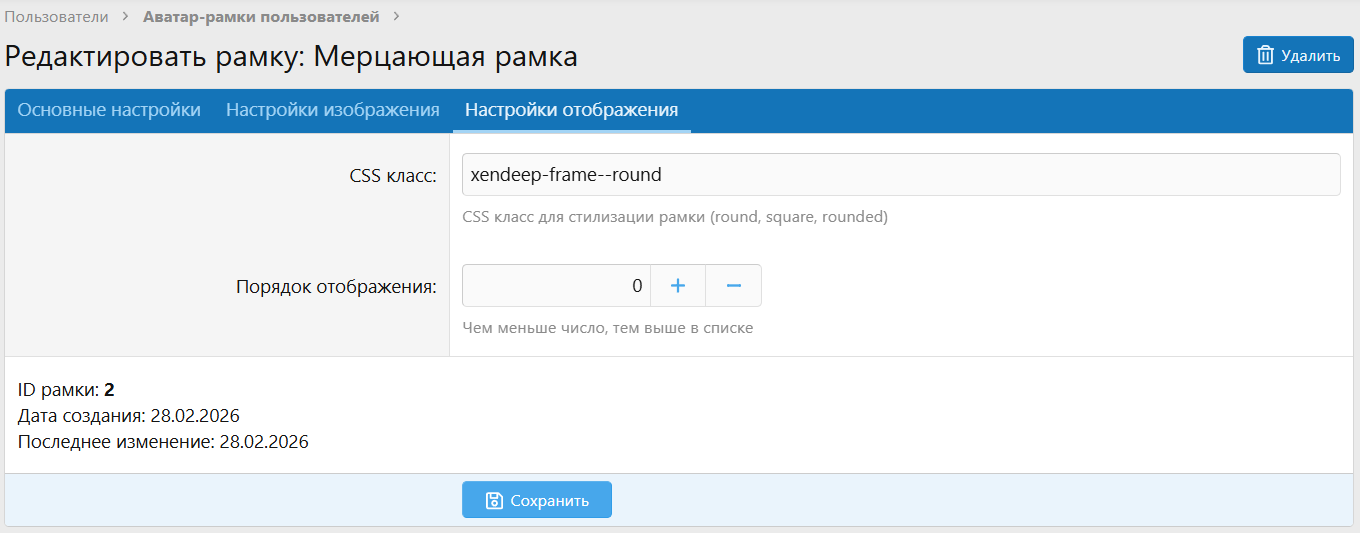Viewport: 1360px width, 533px height.
Task: Decrease display order with the minus icon
Action: [x=733, y=286]
